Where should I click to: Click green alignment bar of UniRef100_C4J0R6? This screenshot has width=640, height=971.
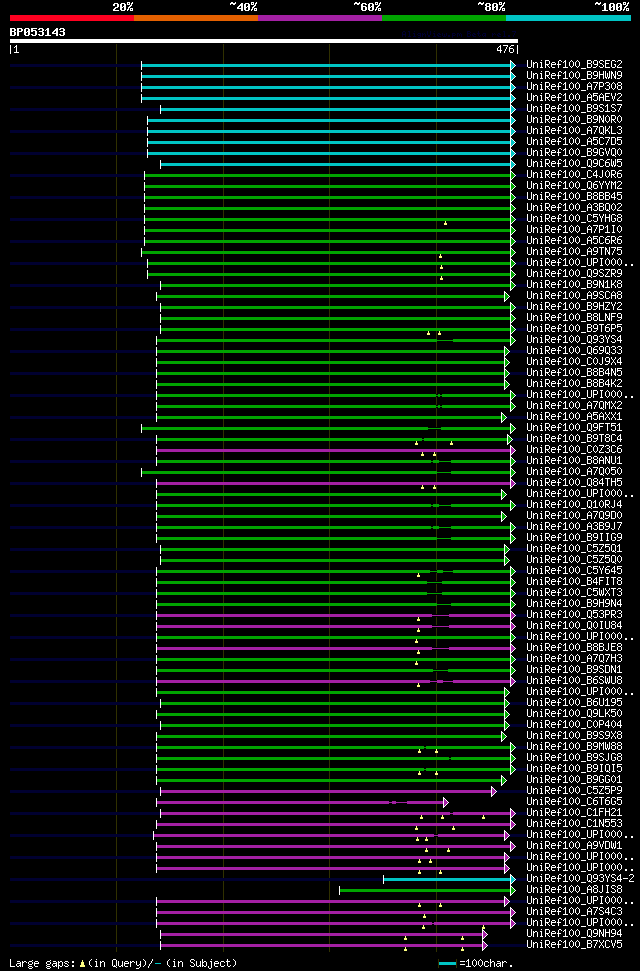pyautogui.click(x=328, y=175)
